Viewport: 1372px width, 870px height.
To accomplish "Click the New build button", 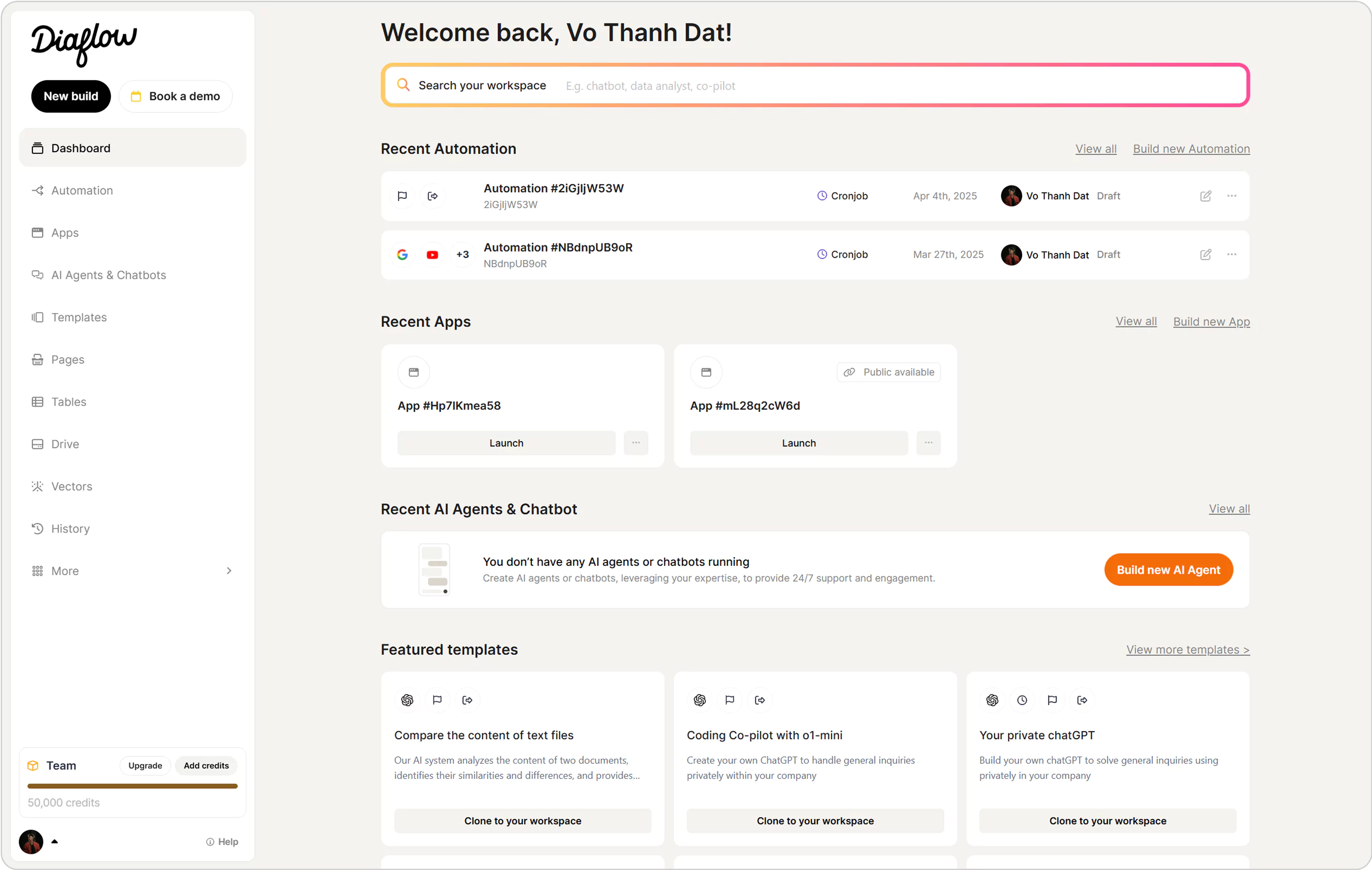I will coord(70,96).
